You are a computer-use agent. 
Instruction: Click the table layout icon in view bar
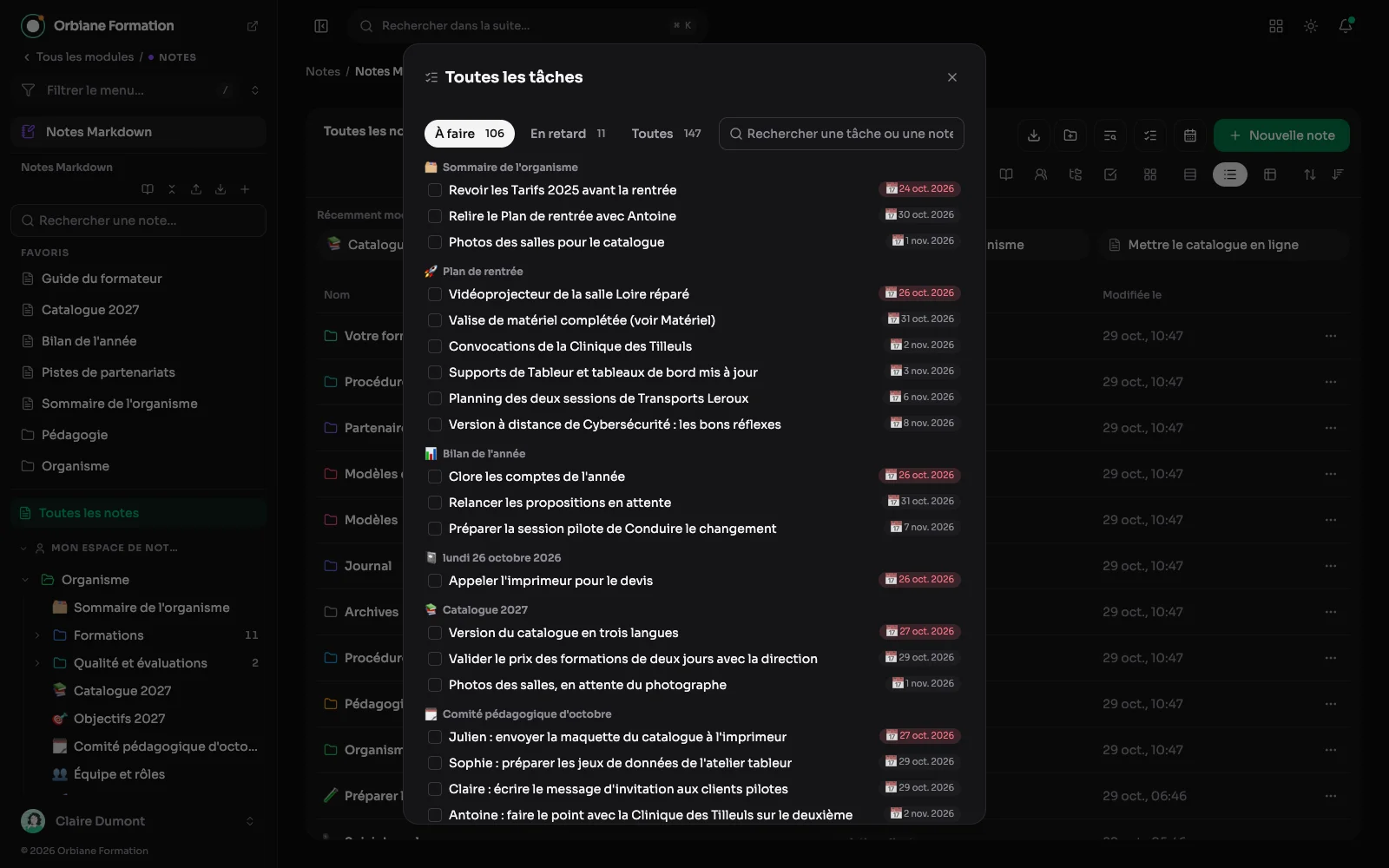point(1270,174)
